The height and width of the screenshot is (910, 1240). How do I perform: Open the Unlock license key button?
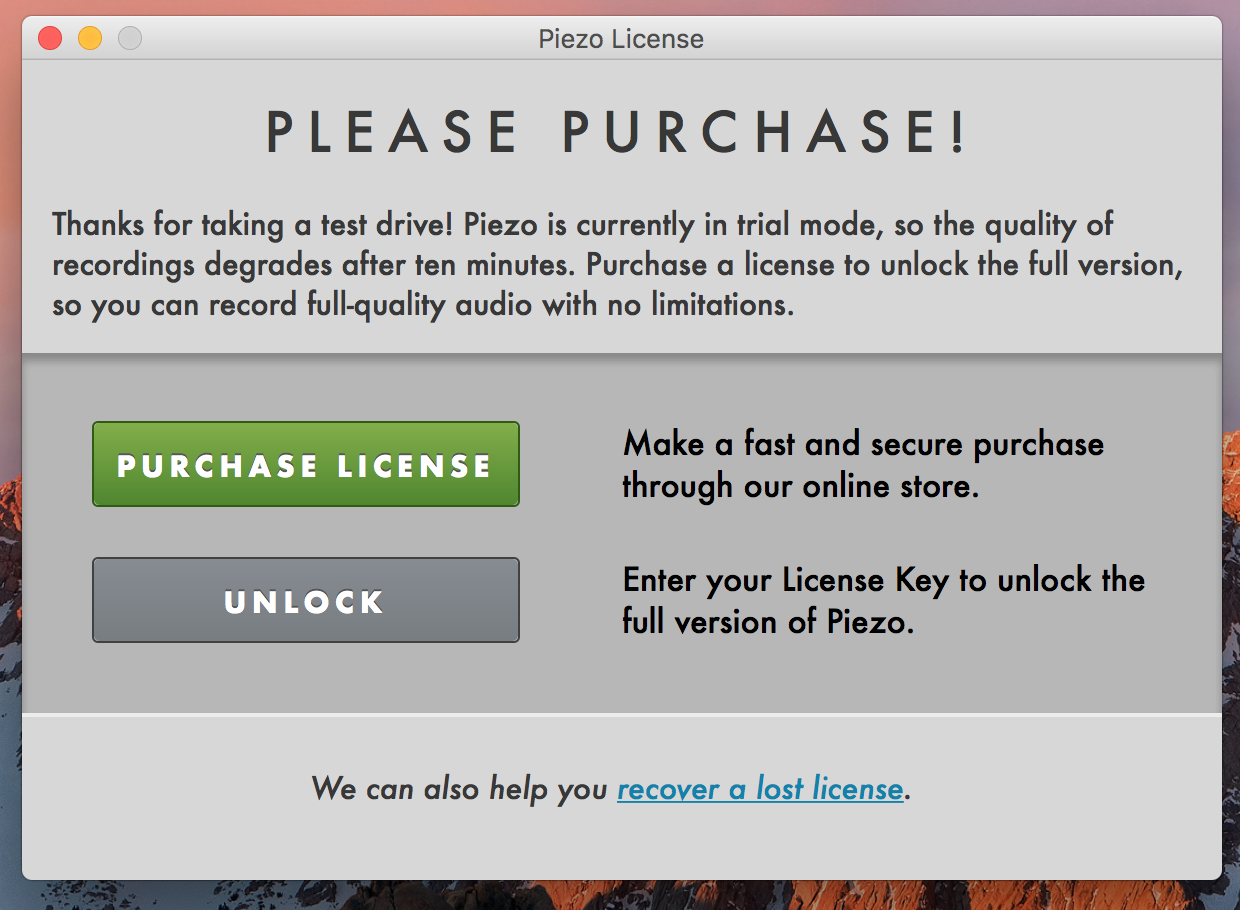point(306,600)
